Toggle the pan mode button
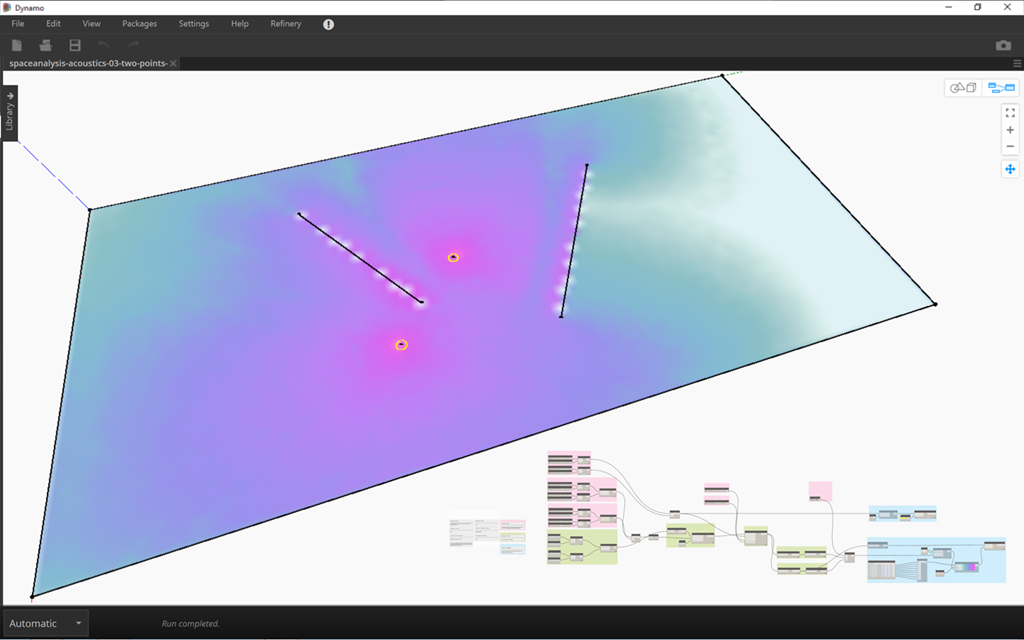 (x=1010, y=169)
